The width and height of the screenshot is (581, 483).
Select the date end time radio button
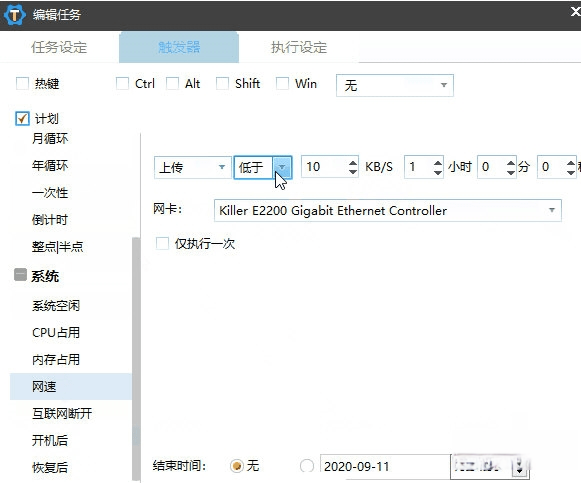pyautogui.click(x=307, y=466)
